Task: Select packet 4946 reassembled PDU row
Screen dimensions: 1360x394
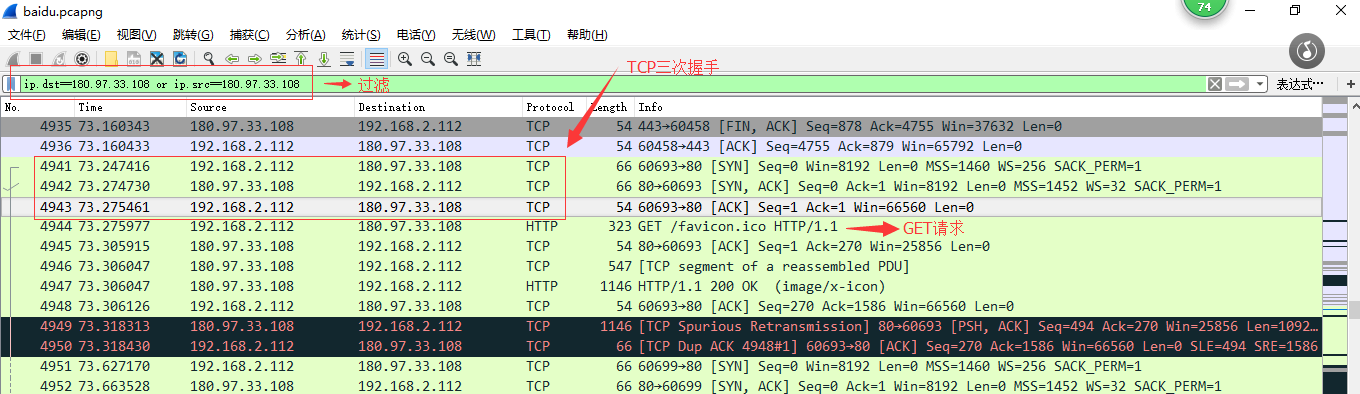Action: [x=660, y=267]
